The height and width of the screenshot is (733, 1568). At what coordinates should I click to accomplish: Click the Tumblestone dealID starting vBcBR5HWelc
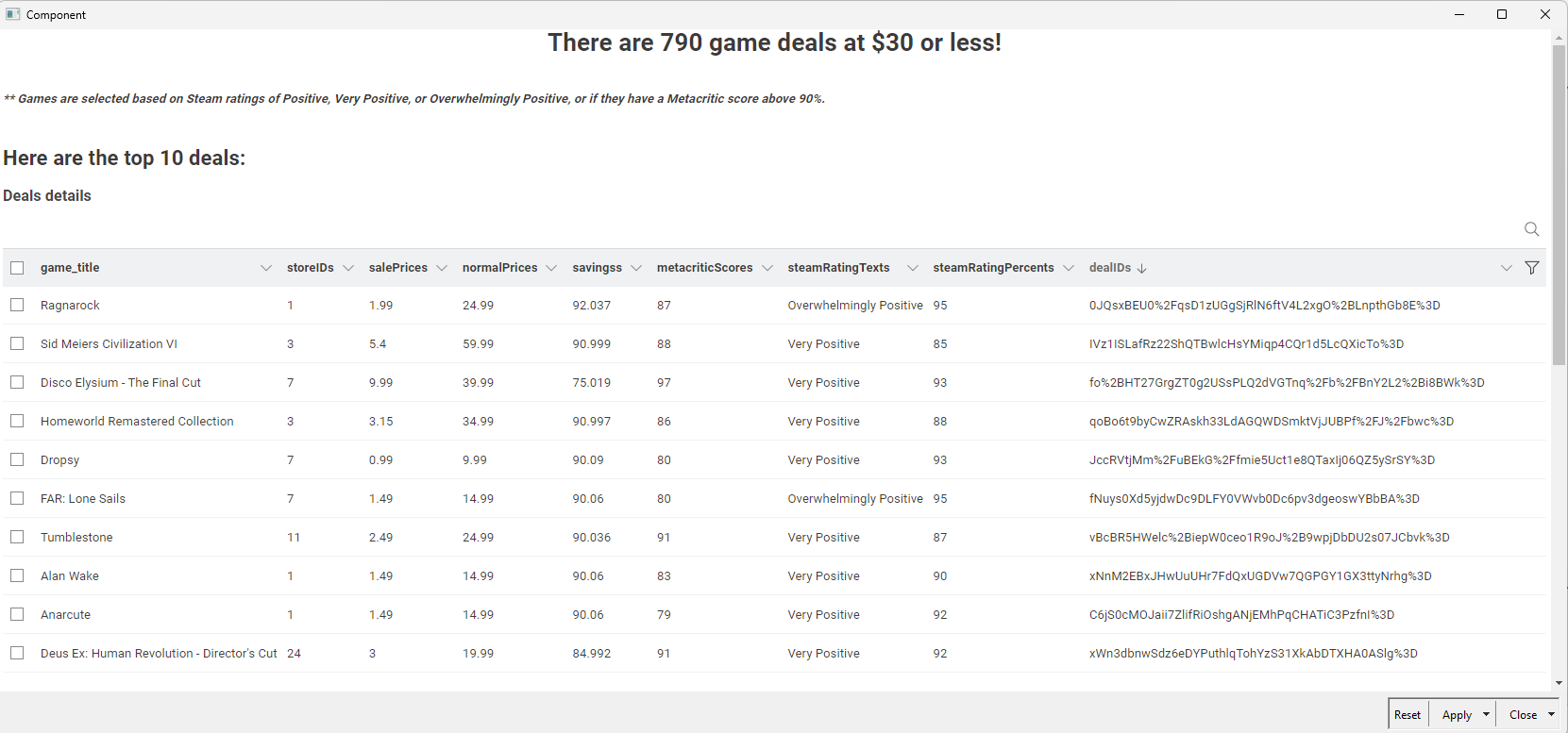click(x=1270, y=537)
